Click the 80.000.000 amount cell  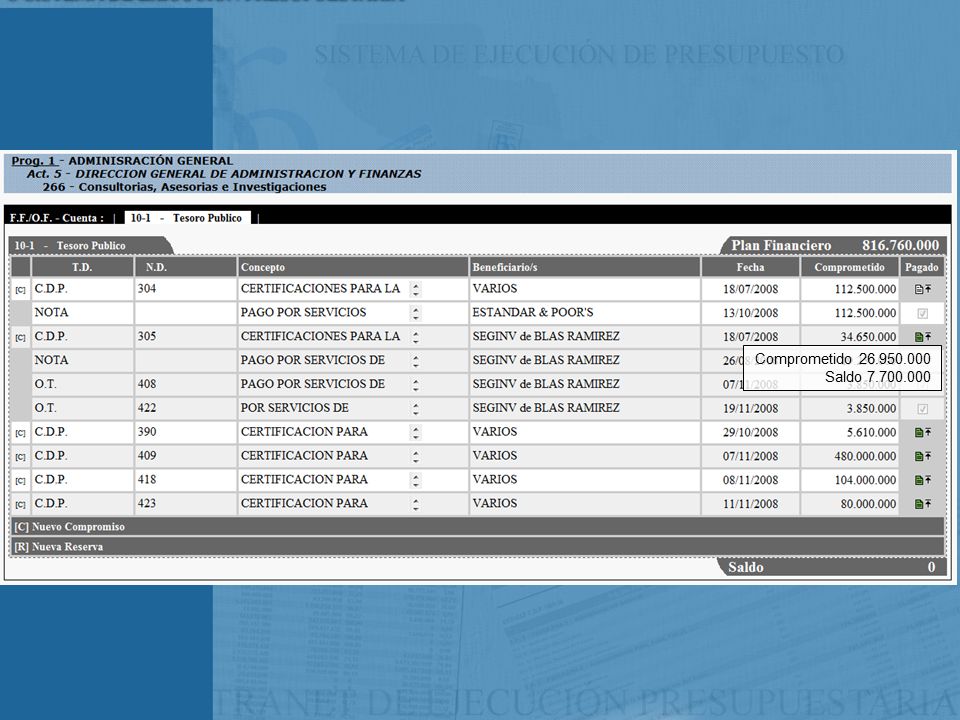849,504
